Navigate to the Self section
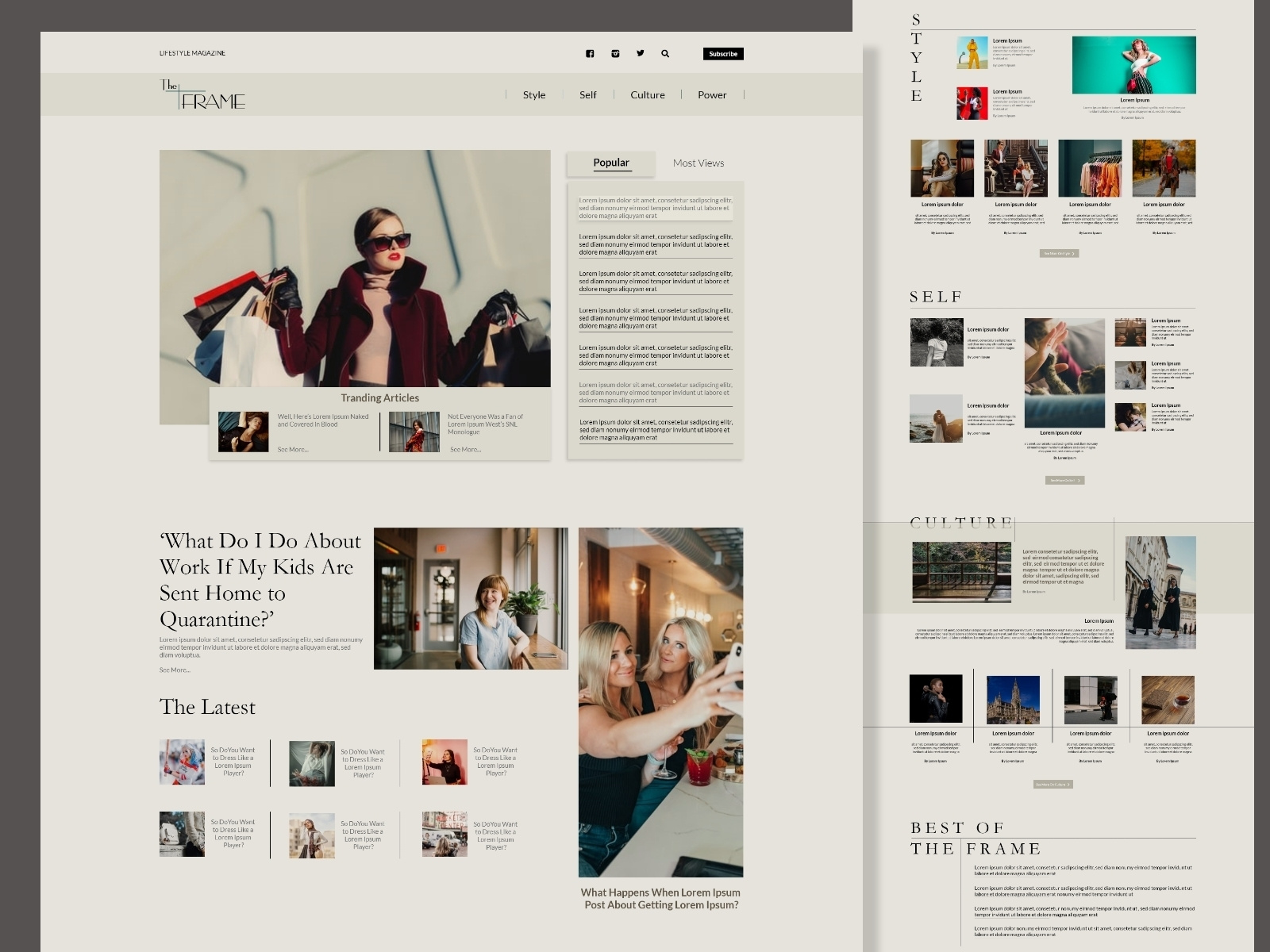Image resolution: width=1270 pixels, height=952 pixels. click(587, 94)
